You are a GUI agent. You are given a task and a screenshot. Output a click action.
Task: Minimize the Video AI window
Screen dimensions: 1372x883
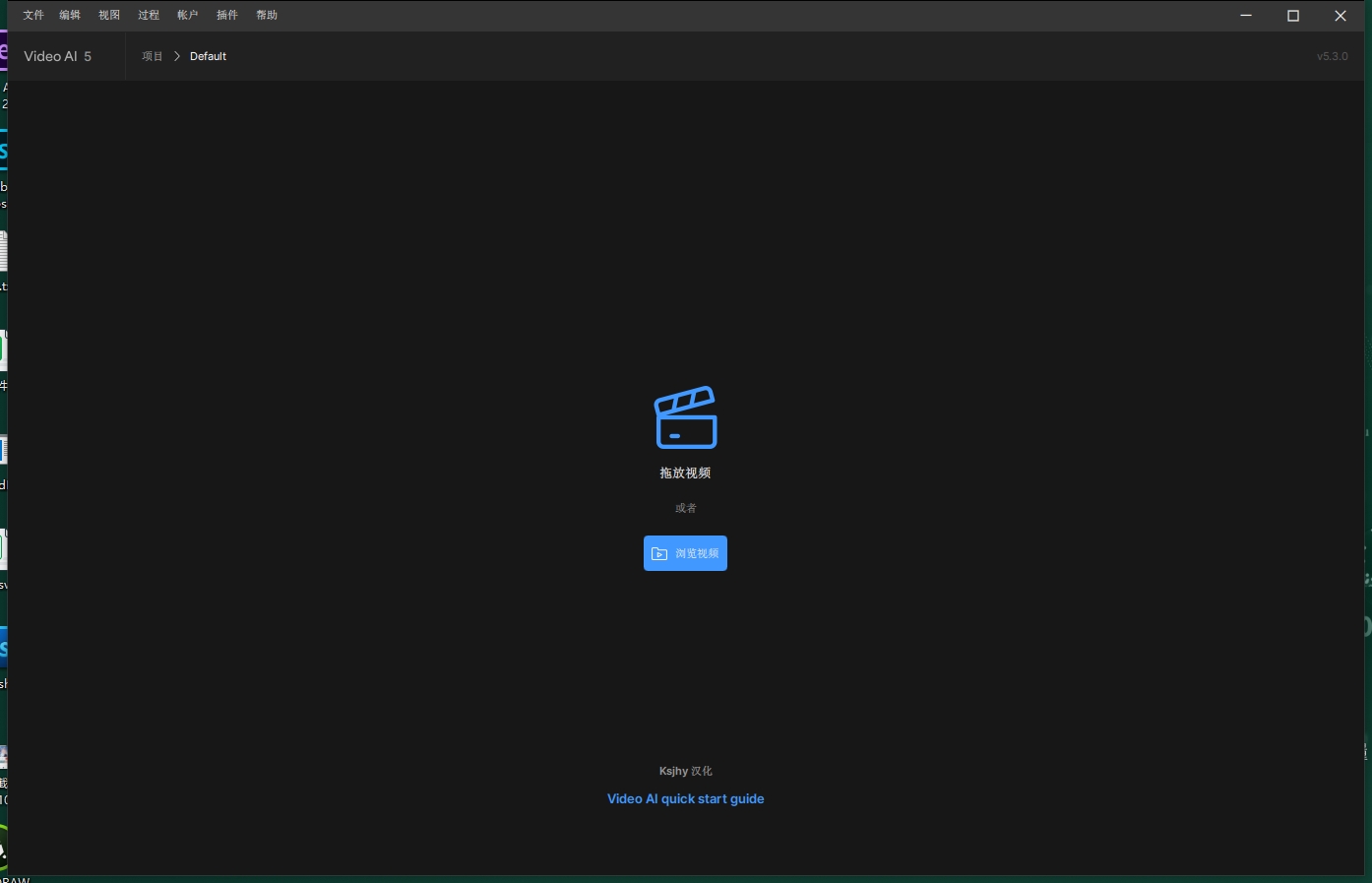[x=1246, y=16]
